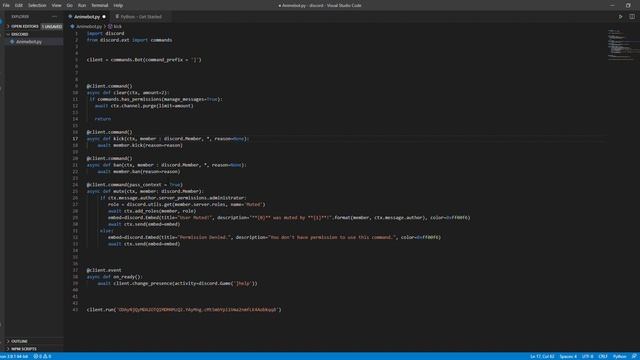Viewport: 640px width, 360px height.
Task: Open the View menu
Action: (x=56, y=5)
